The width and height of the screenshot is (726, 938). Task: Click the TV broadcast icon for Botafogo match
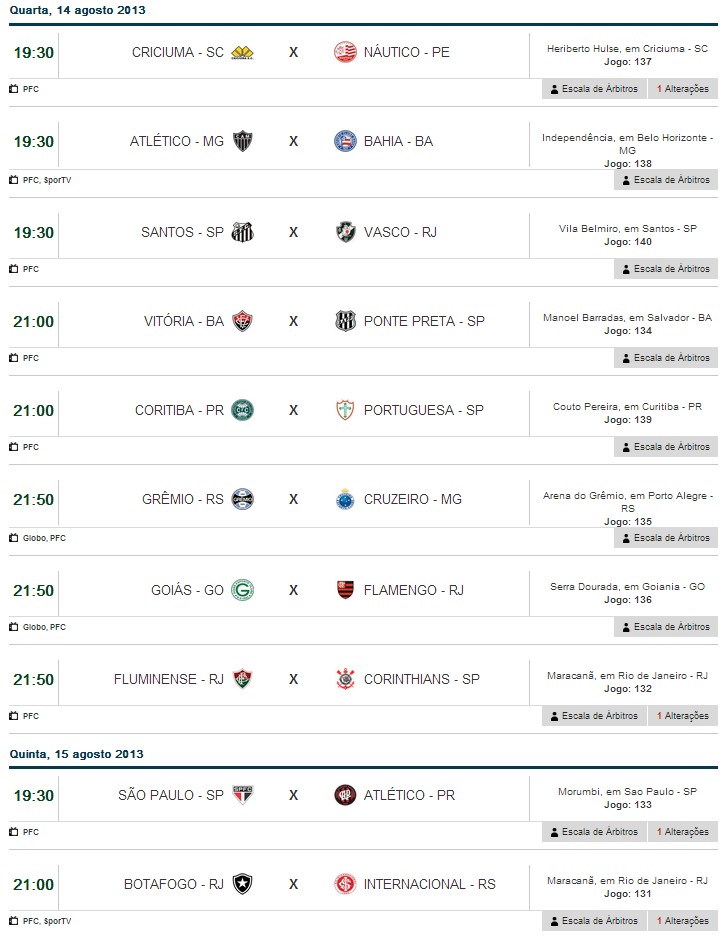(14, 921)
